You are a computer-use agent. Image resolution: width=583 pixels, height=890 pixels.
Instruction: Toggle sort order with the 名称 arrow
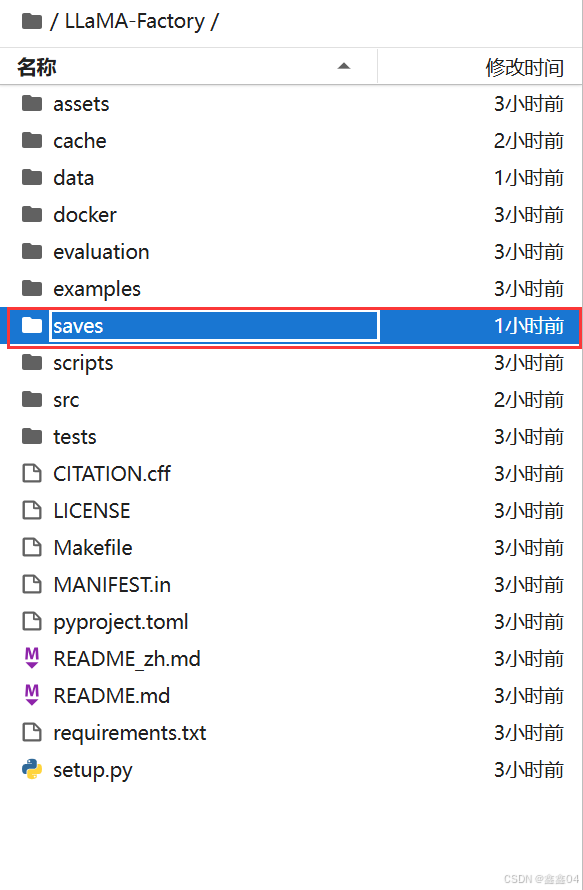pos(343,66)
